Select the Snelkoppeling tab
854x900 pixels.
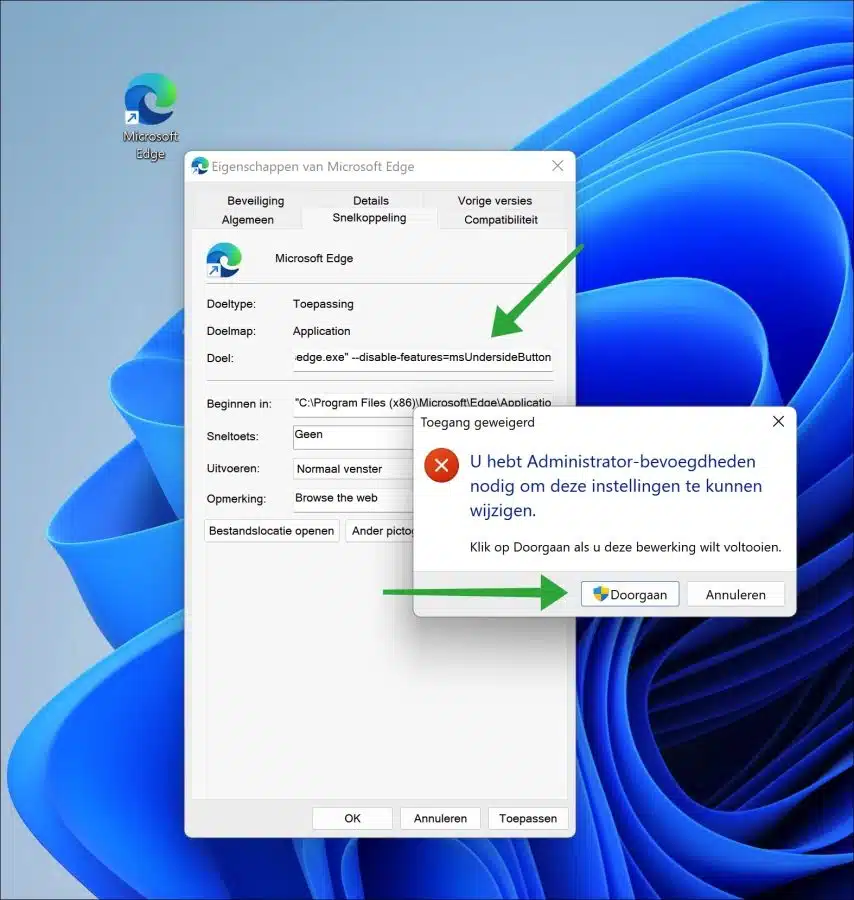tap(369, 218)
